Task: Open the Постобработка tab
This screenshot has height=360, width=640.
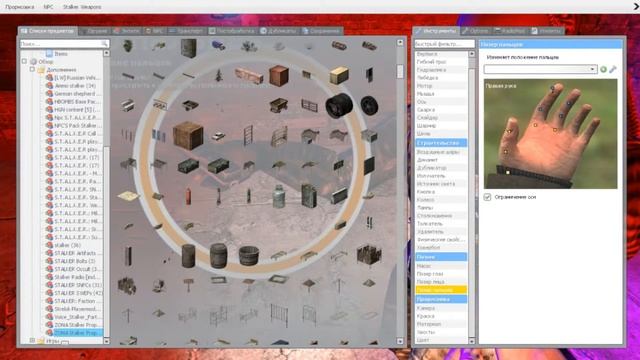Action: pyautogui.click(x=232, y=31)
